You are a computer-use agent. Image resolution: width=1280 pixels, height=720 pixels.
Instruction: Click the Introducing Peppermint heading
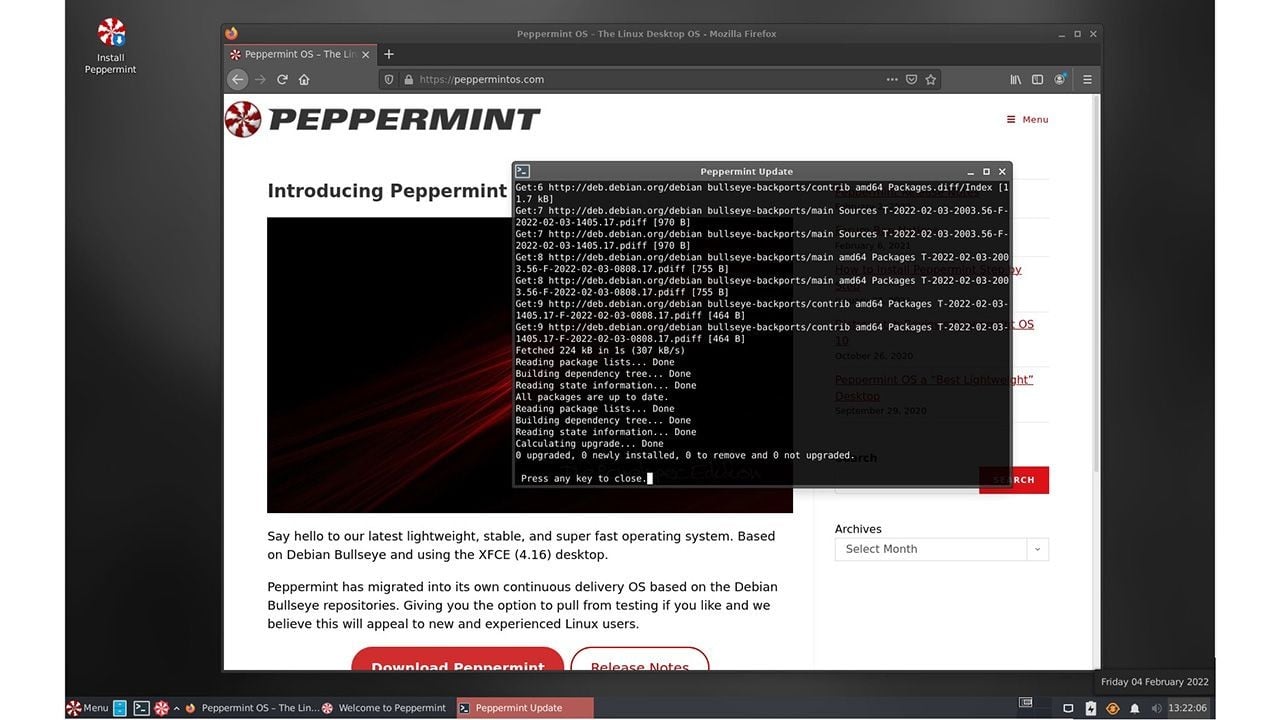pos(387,191)
